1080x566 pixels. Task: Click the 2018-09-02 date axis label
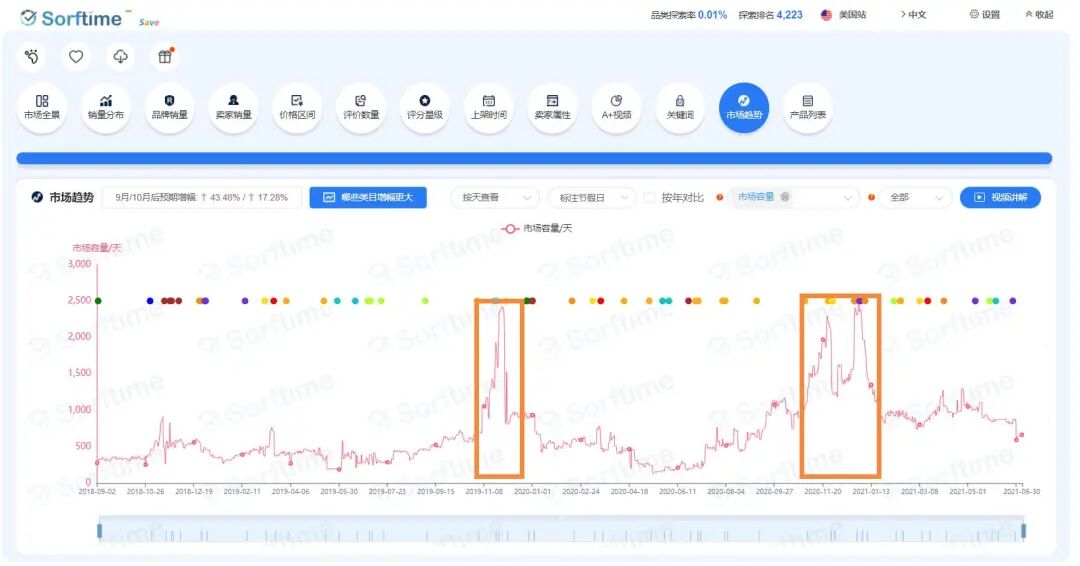coord(97,492)
